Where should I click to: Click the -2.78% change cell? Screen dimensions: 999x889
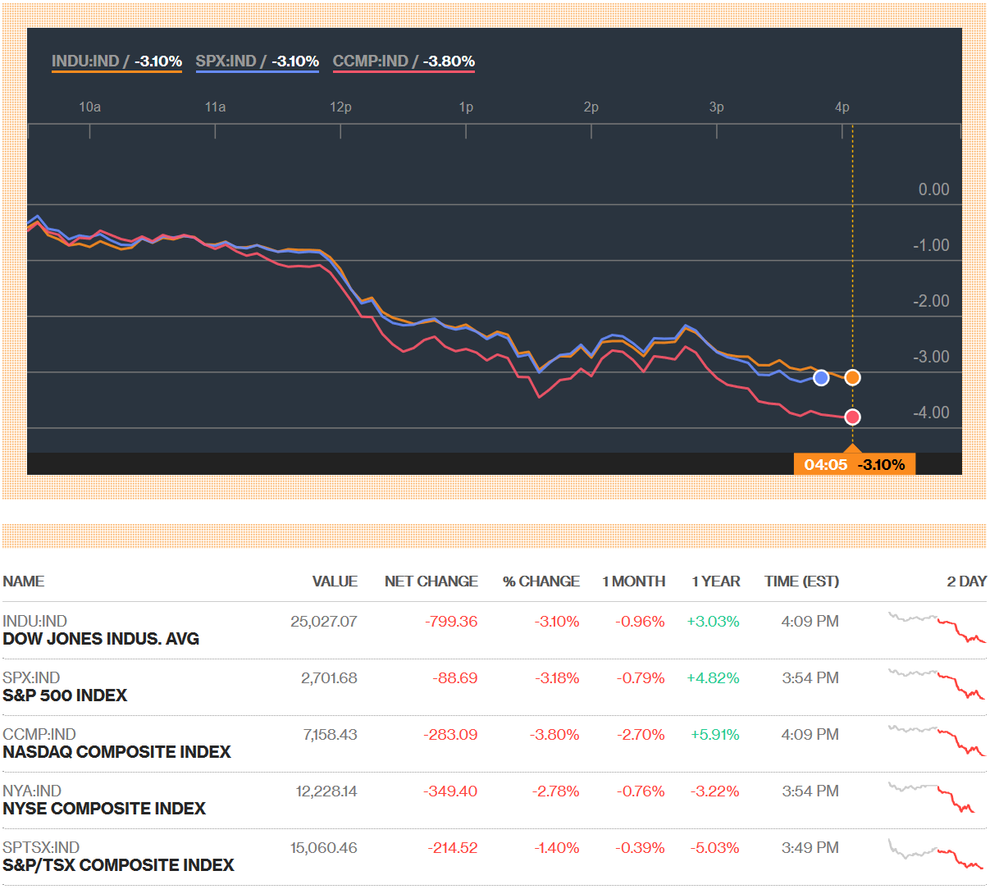[556, 791]
